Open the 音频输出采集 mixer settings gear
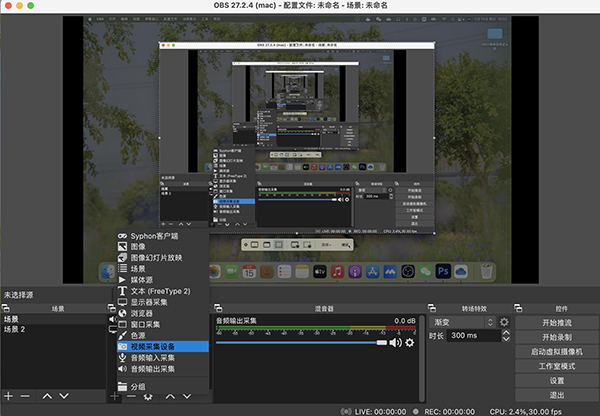The height and width of the screenshot is (416, 600). pyautogui.click(x=409, y=343)
